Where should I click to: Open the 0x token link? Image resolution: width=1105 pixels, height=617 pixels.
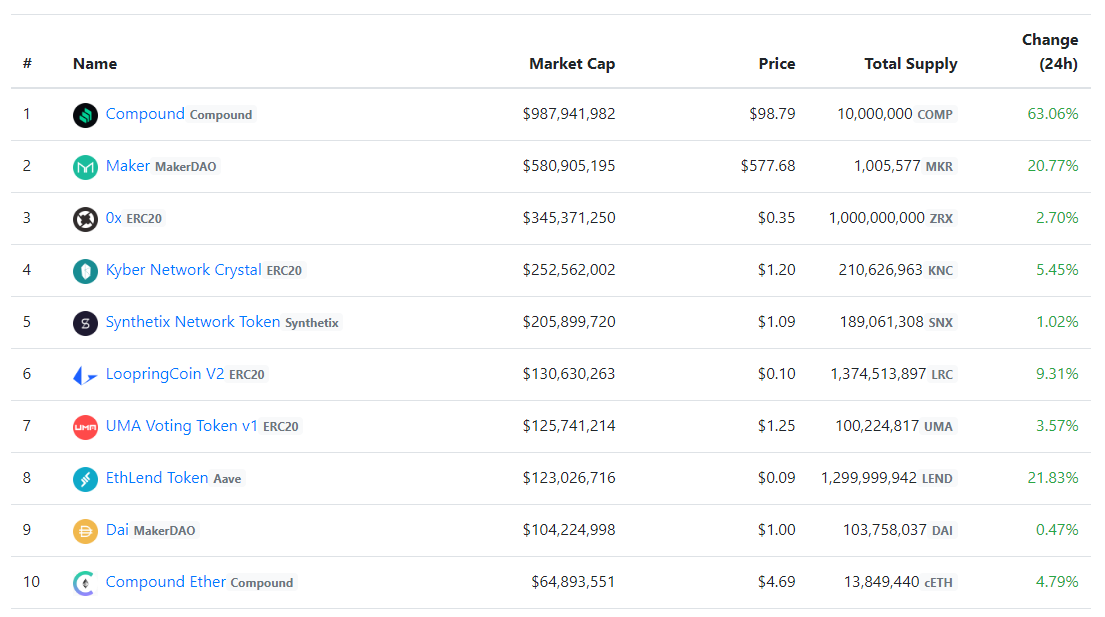(x=113, y=218)
